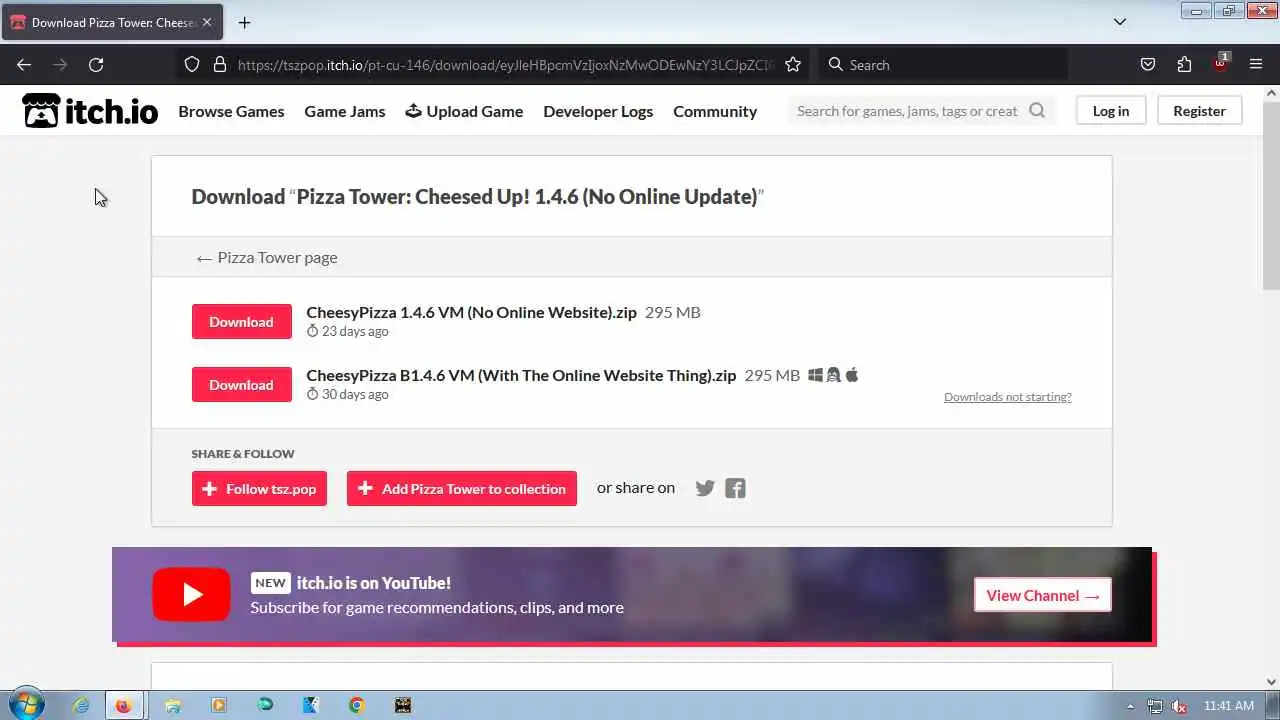Click the Windows platform icon

(815, 375)
